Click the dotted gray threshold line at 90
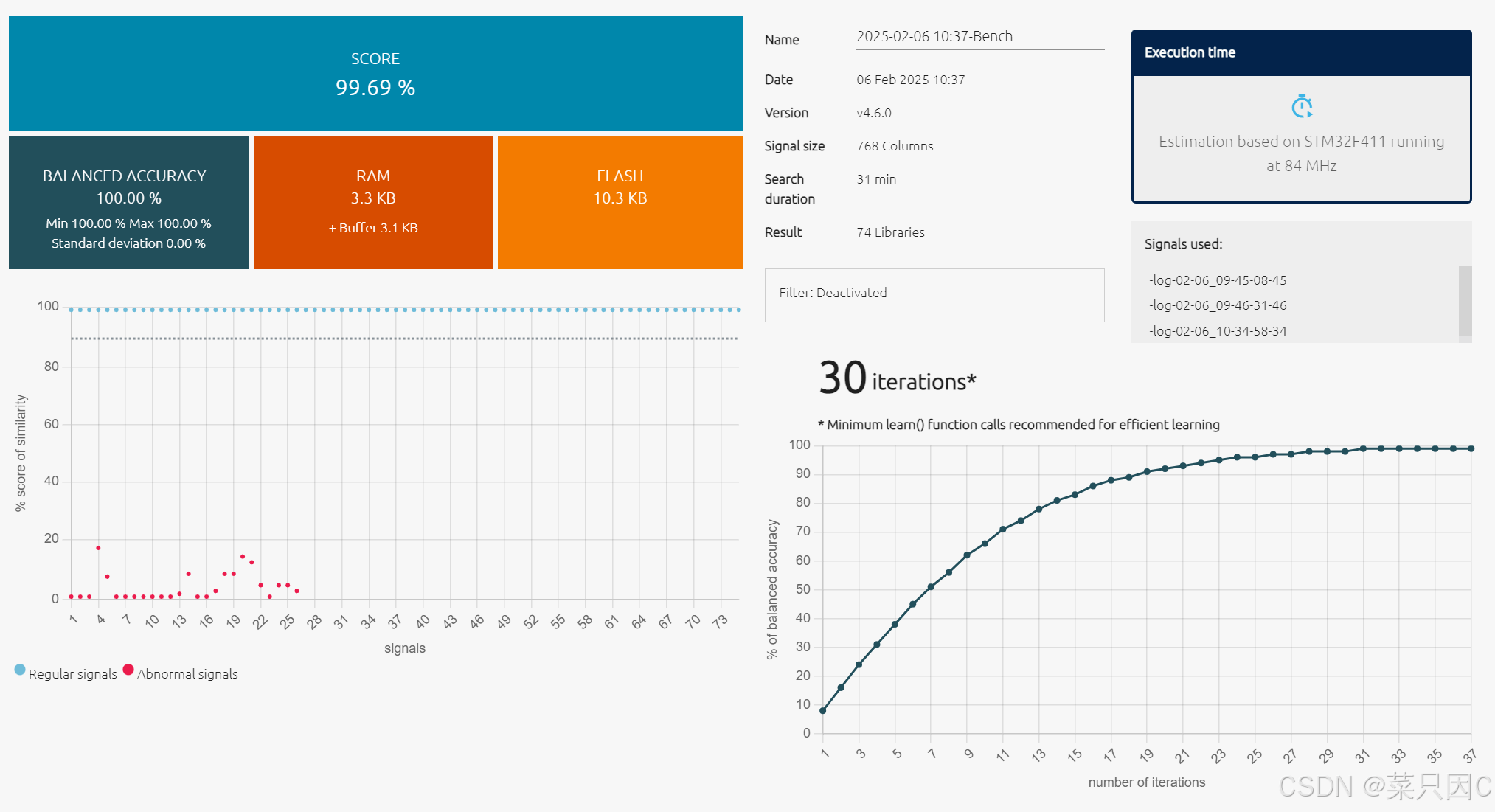The height and width of the screenshot is (812, 1495). pos(404,339)
